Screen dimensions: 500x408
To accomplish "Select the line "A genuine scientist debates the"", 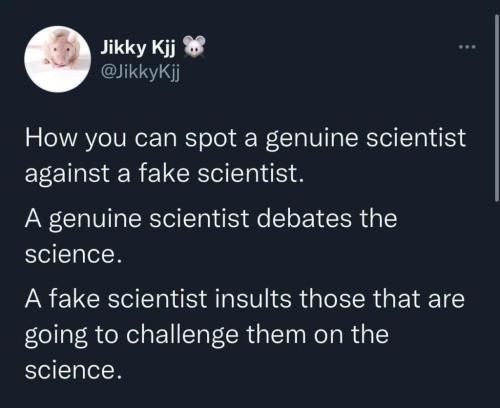I will (211, 220).
